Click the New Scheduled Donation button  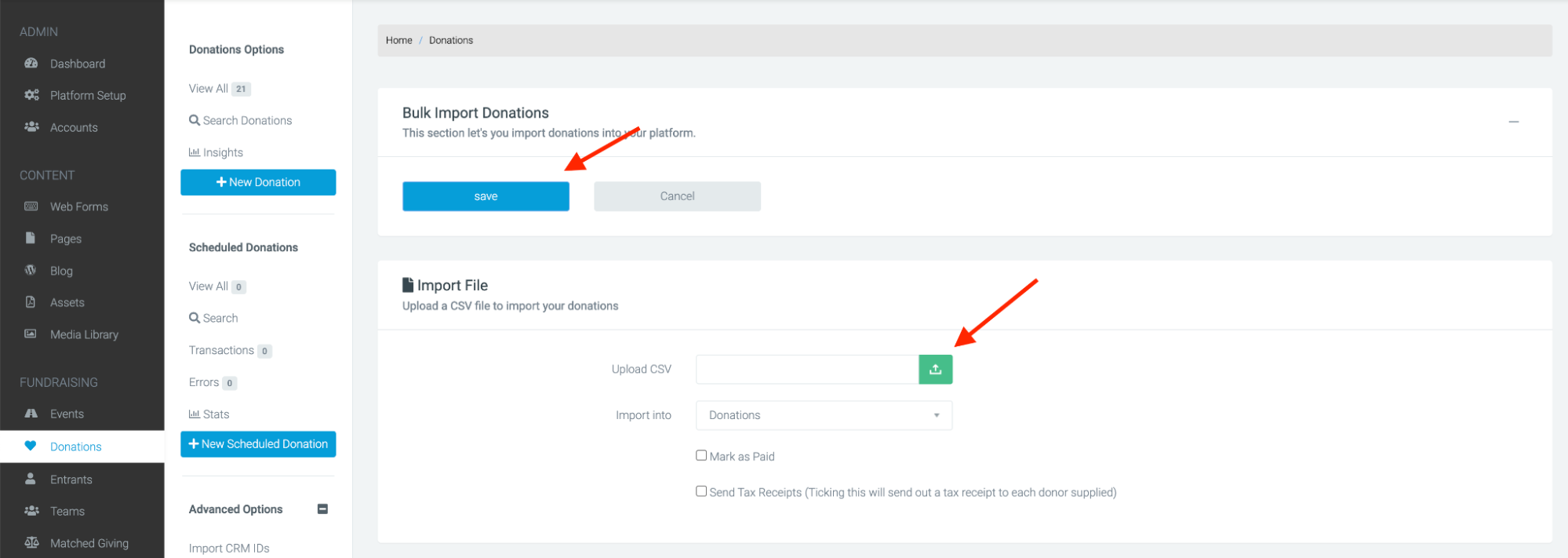pos(258,444)
